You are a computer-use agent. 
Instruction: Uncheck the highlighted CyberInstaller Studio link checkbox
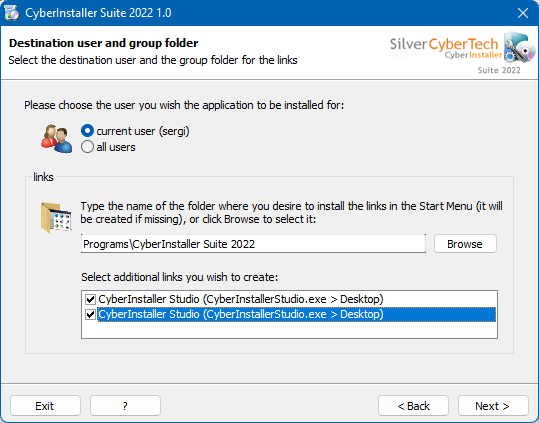pyautogui.click(x=91, y=314)
